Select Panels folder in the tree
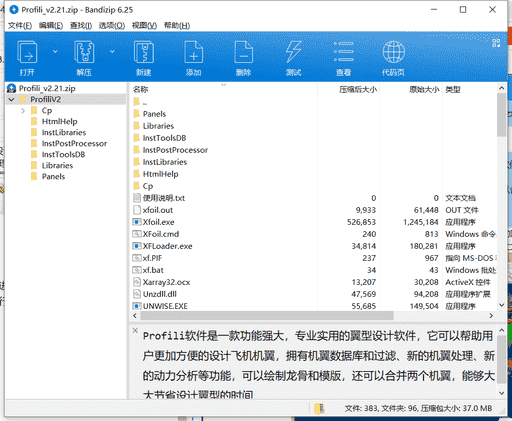 (x=53, y=176)
